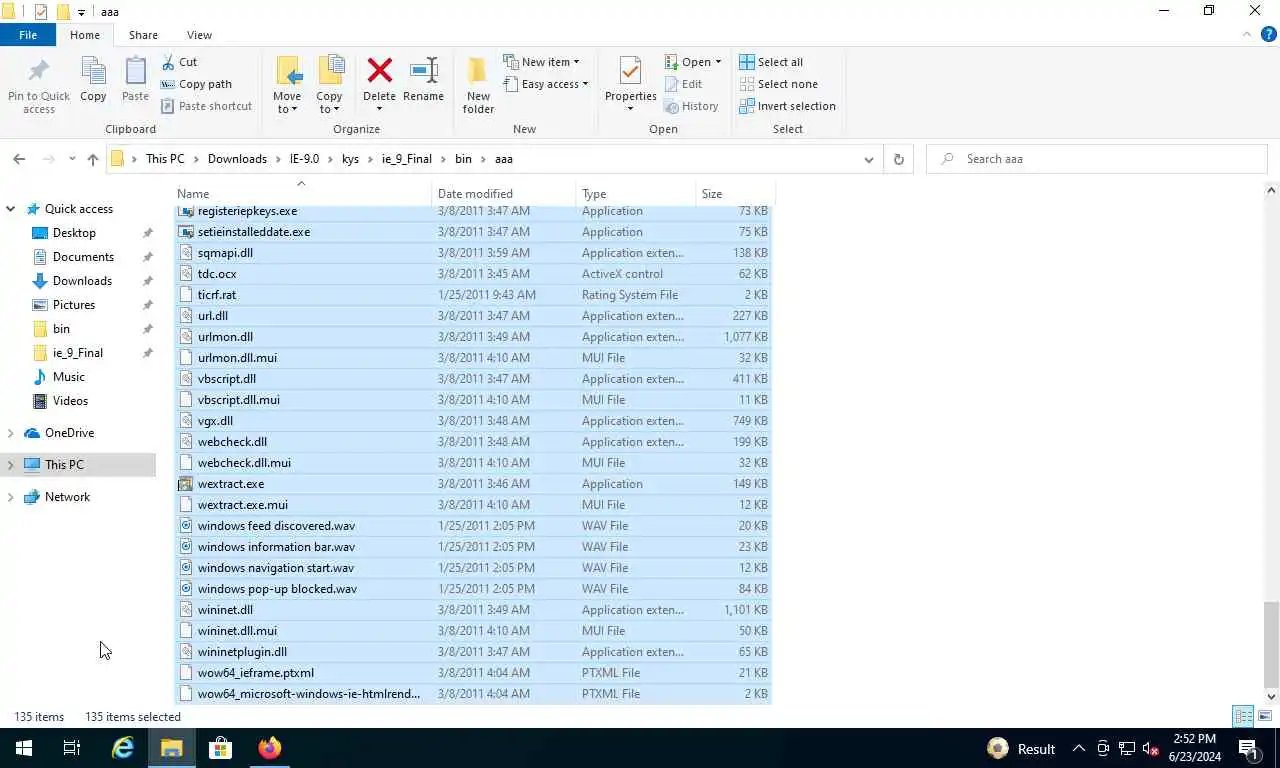Open the New item dropdown
The width and height of the screenshot is (1280, 768).
pos(541,62)
